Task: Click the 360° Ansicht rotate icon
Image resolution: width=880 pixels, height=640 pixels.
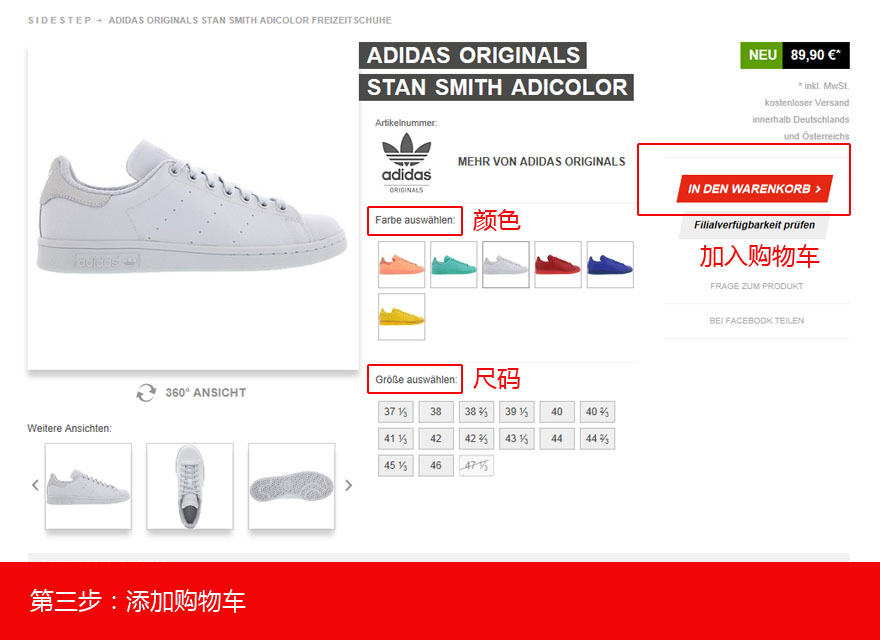Action: pyautogui.click(x=146, y=392)
